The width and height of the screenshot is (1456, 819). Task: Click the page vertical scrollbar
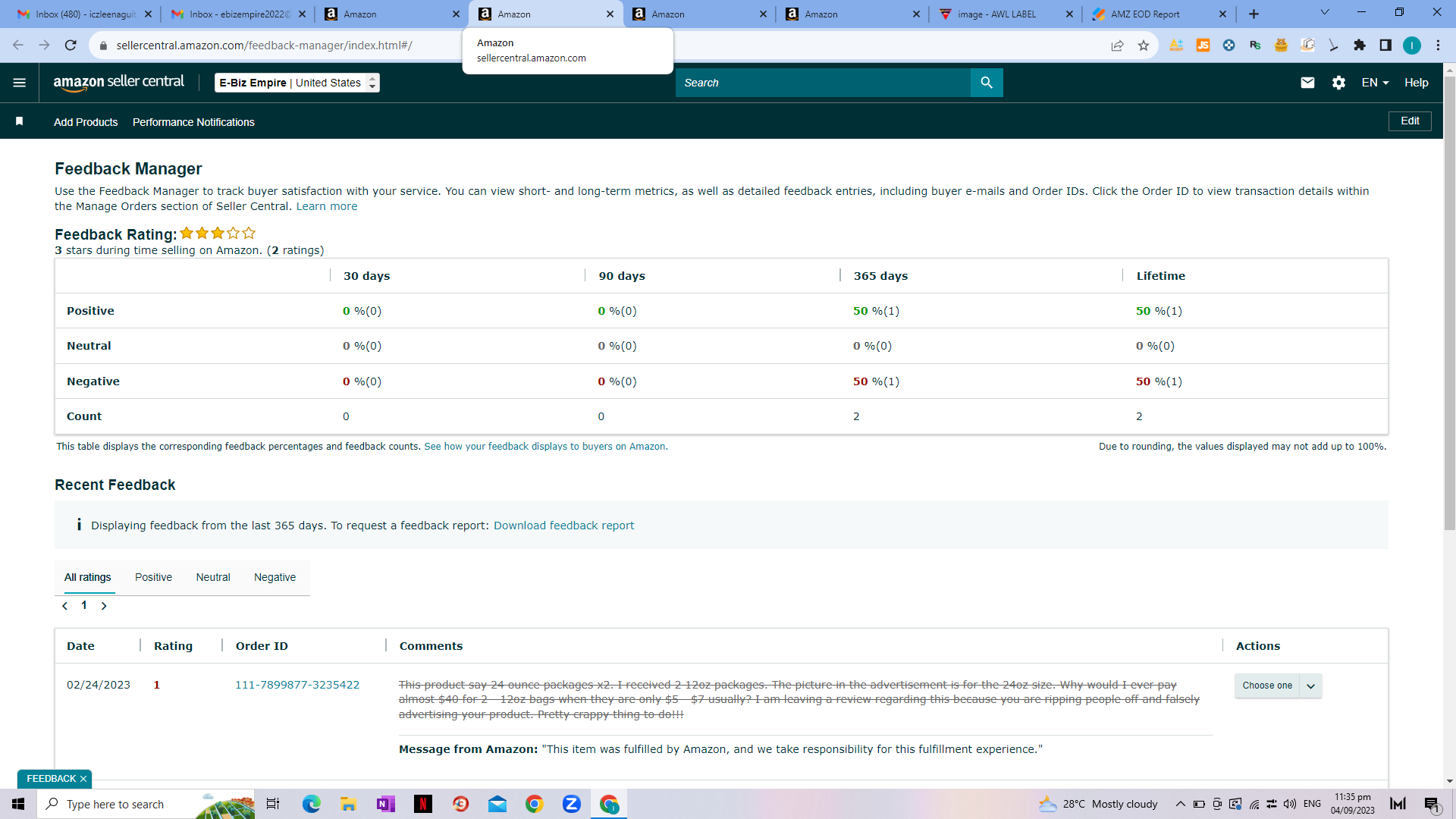pyautogui.click(x=1450, y=302)
